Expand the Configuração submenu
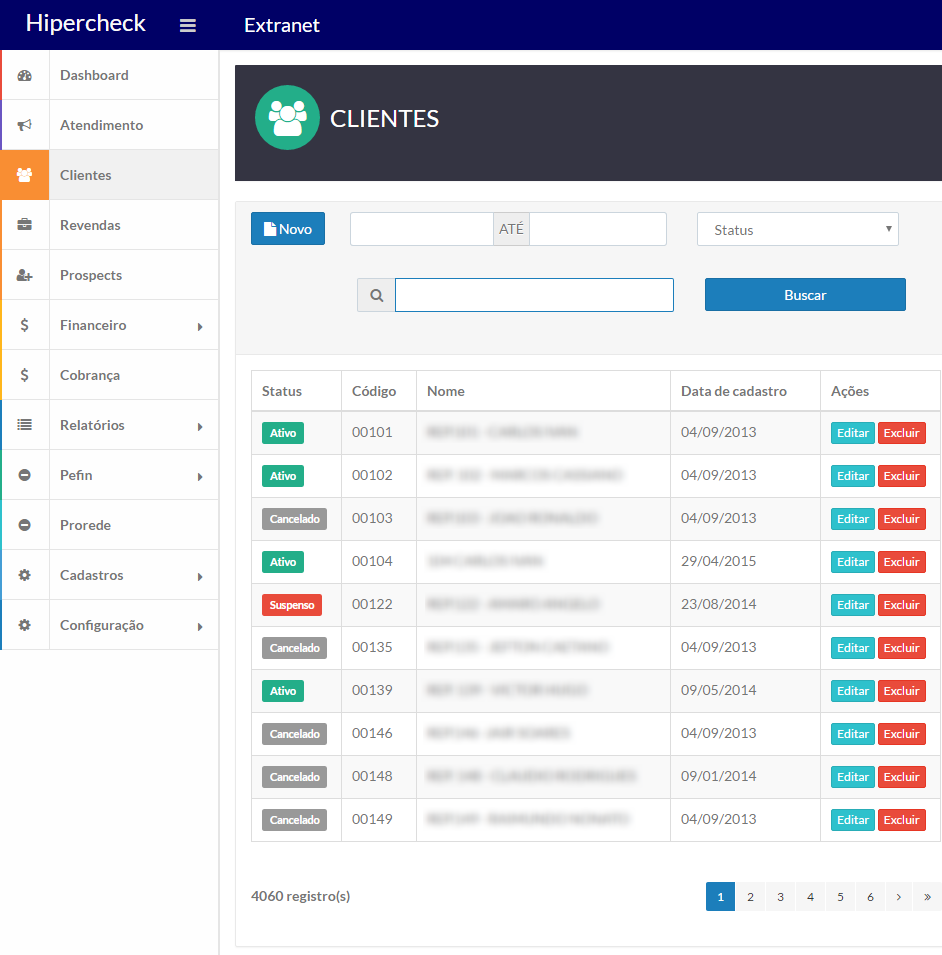 point(199,626)
